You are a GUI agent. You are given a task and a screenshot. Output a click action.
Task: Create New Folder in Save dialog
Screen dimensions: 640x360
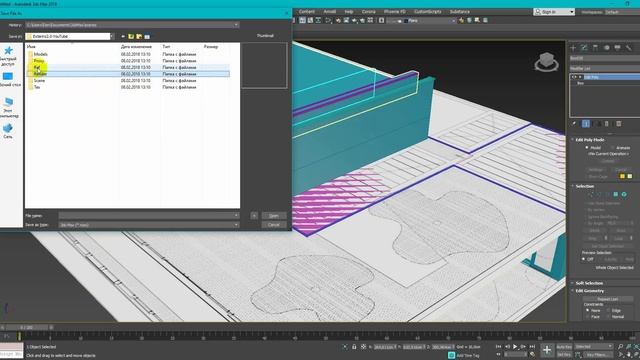(x=139, y=36)
